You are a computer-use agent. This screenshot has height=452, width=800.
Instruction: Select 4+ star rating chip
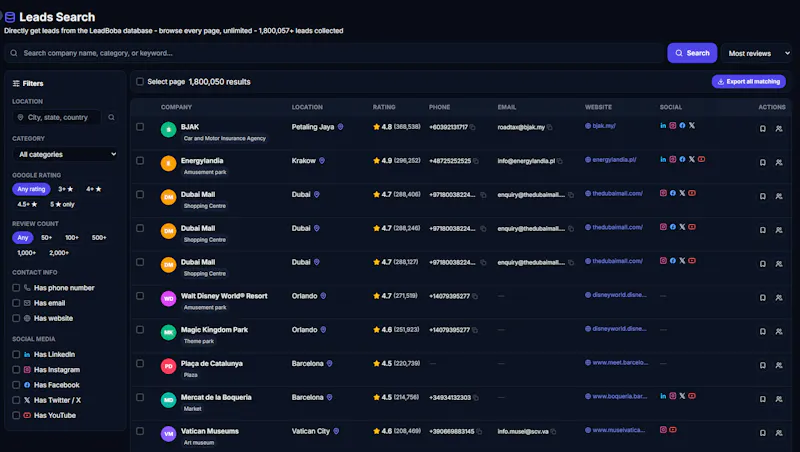[93, 189]
